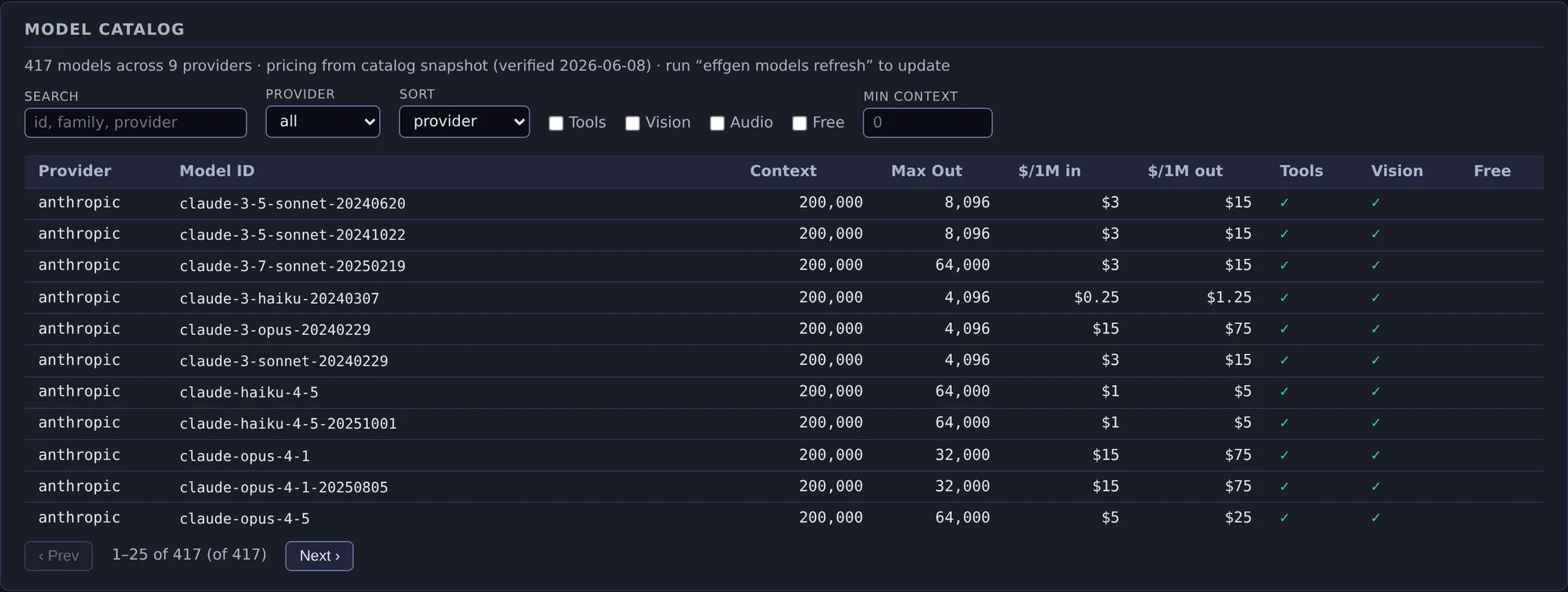Click Vision checkmark for claude-3-sonnet-20240229
This screenshot has height=592, width=1568.
(1375, 361)
